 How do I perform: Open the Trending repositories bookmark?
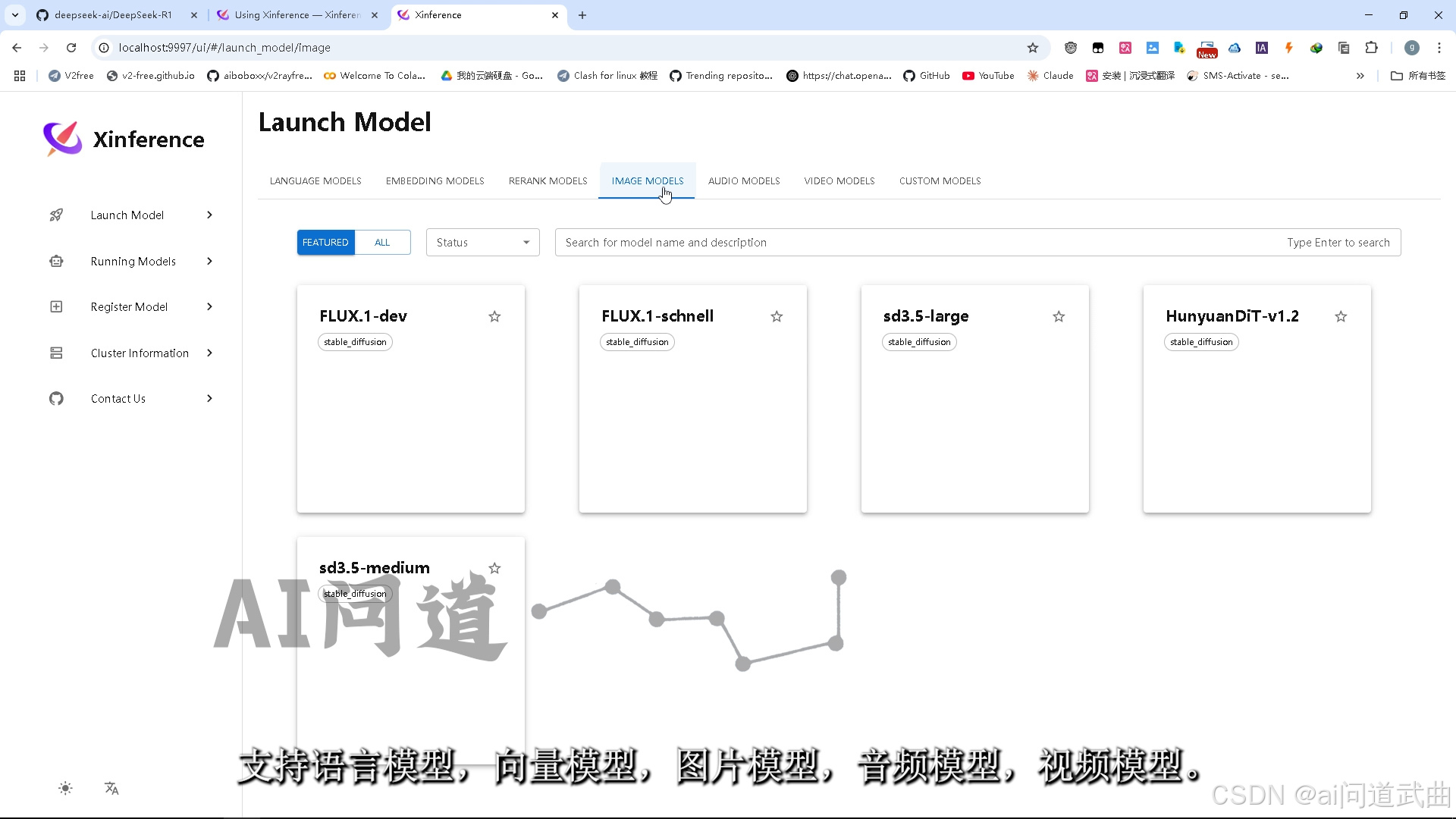tap(721, 75)
